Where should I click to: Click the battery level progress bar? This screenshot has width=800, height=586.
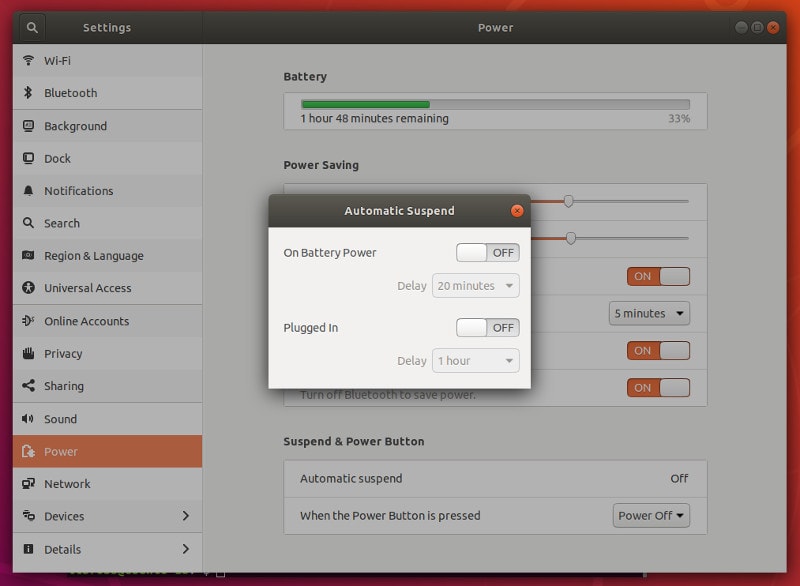pos(495,103)
